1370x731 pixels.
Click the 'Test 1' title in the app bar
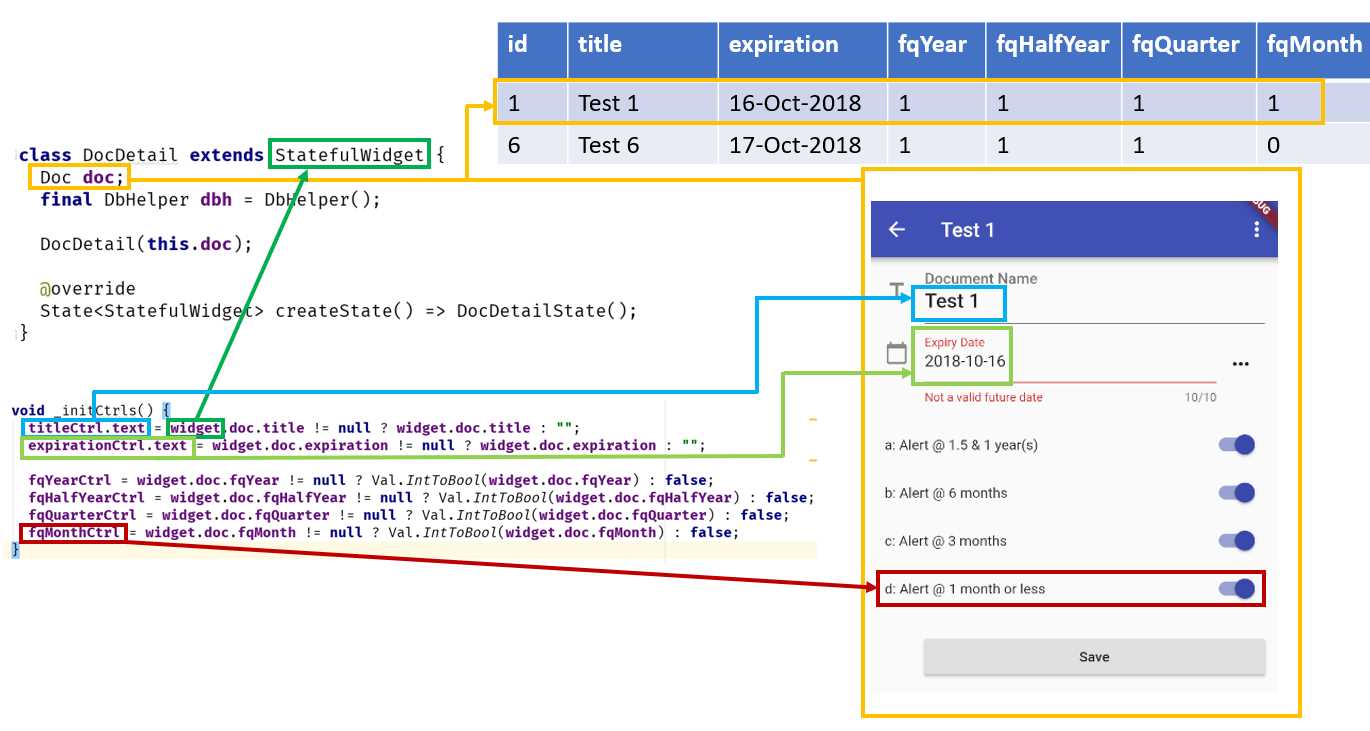(x=968, y=229)
